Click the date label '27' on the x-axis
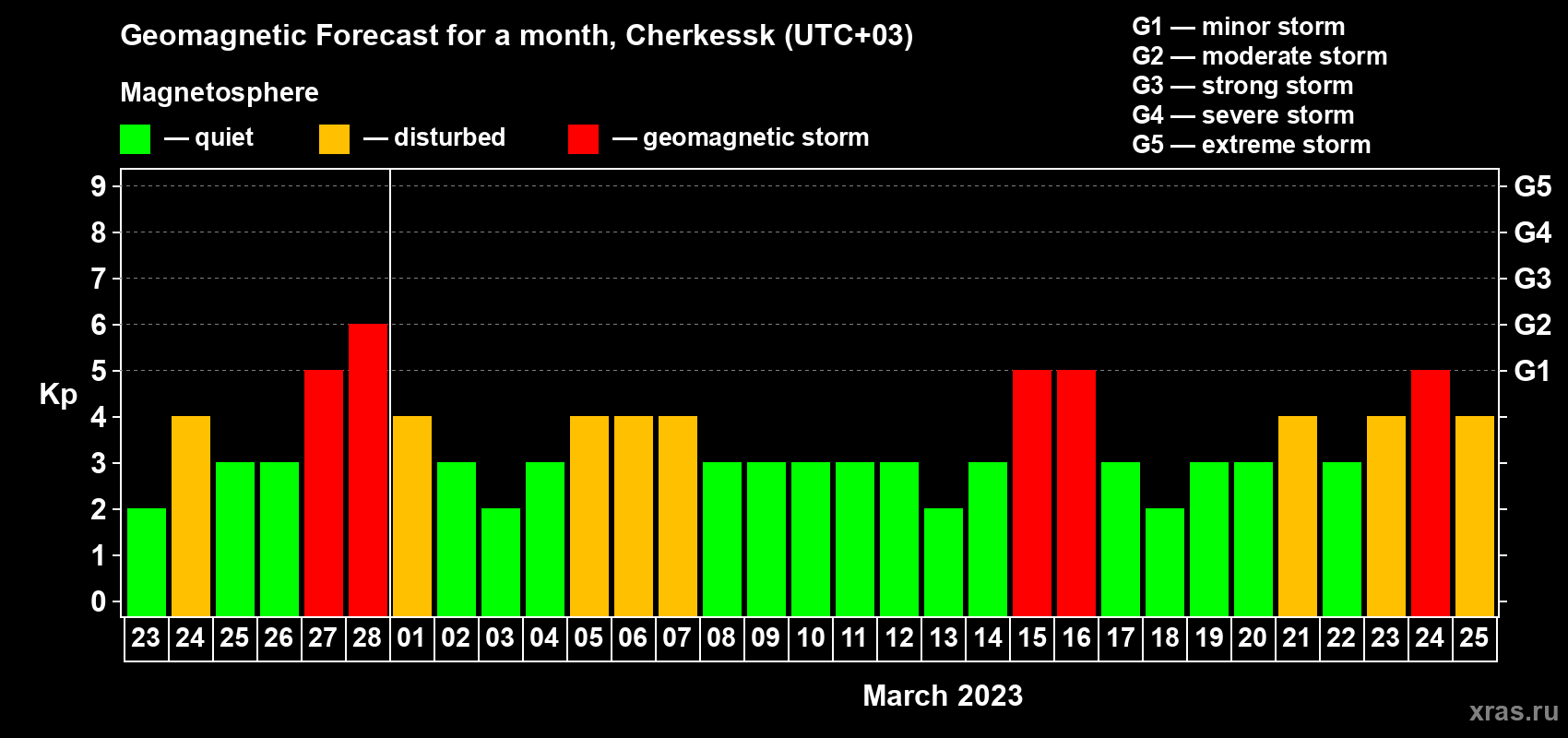 pyautogui.click(x=323, y=638)
